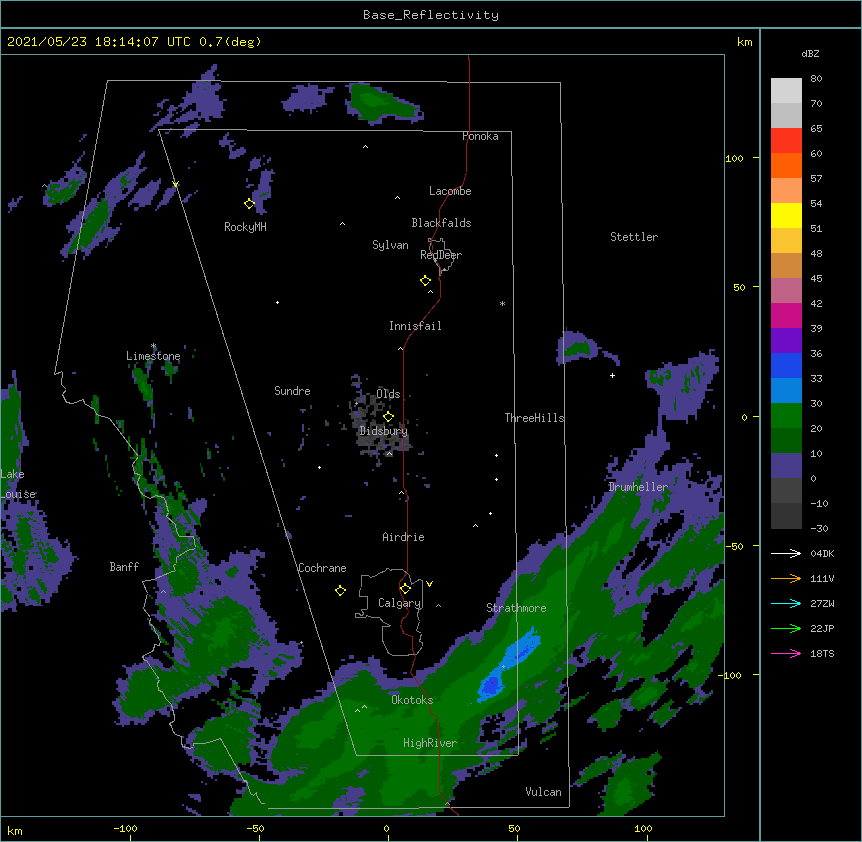Click the RockyMH label

point(245,227)
